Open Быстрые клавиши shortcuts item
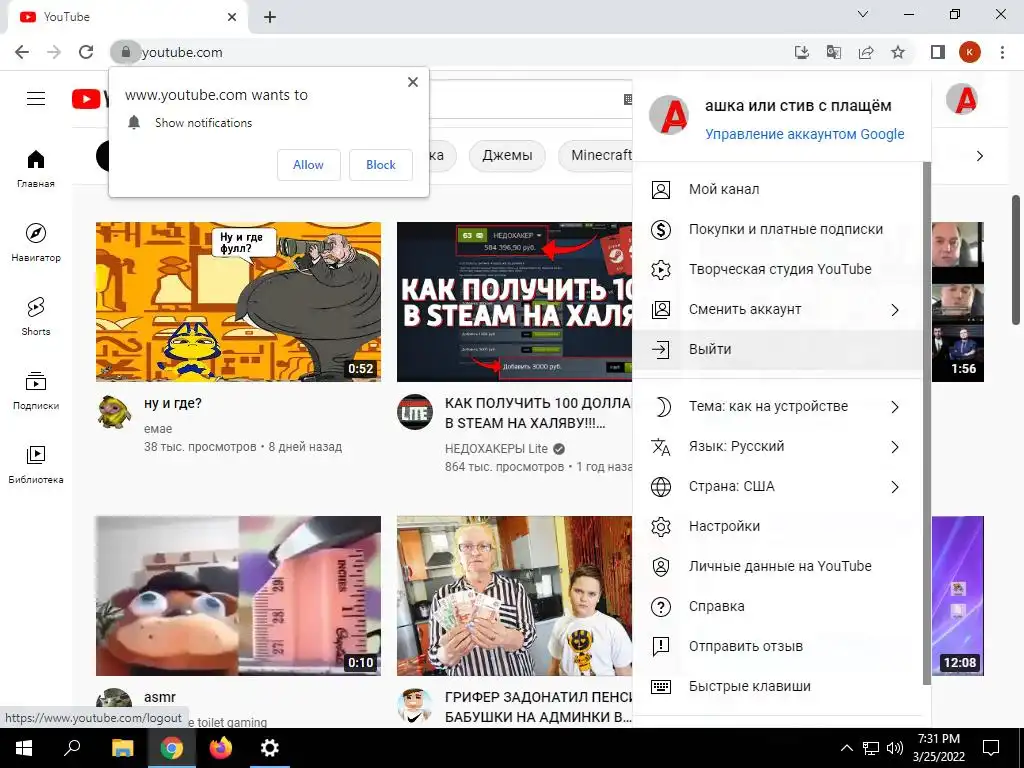 777,686
